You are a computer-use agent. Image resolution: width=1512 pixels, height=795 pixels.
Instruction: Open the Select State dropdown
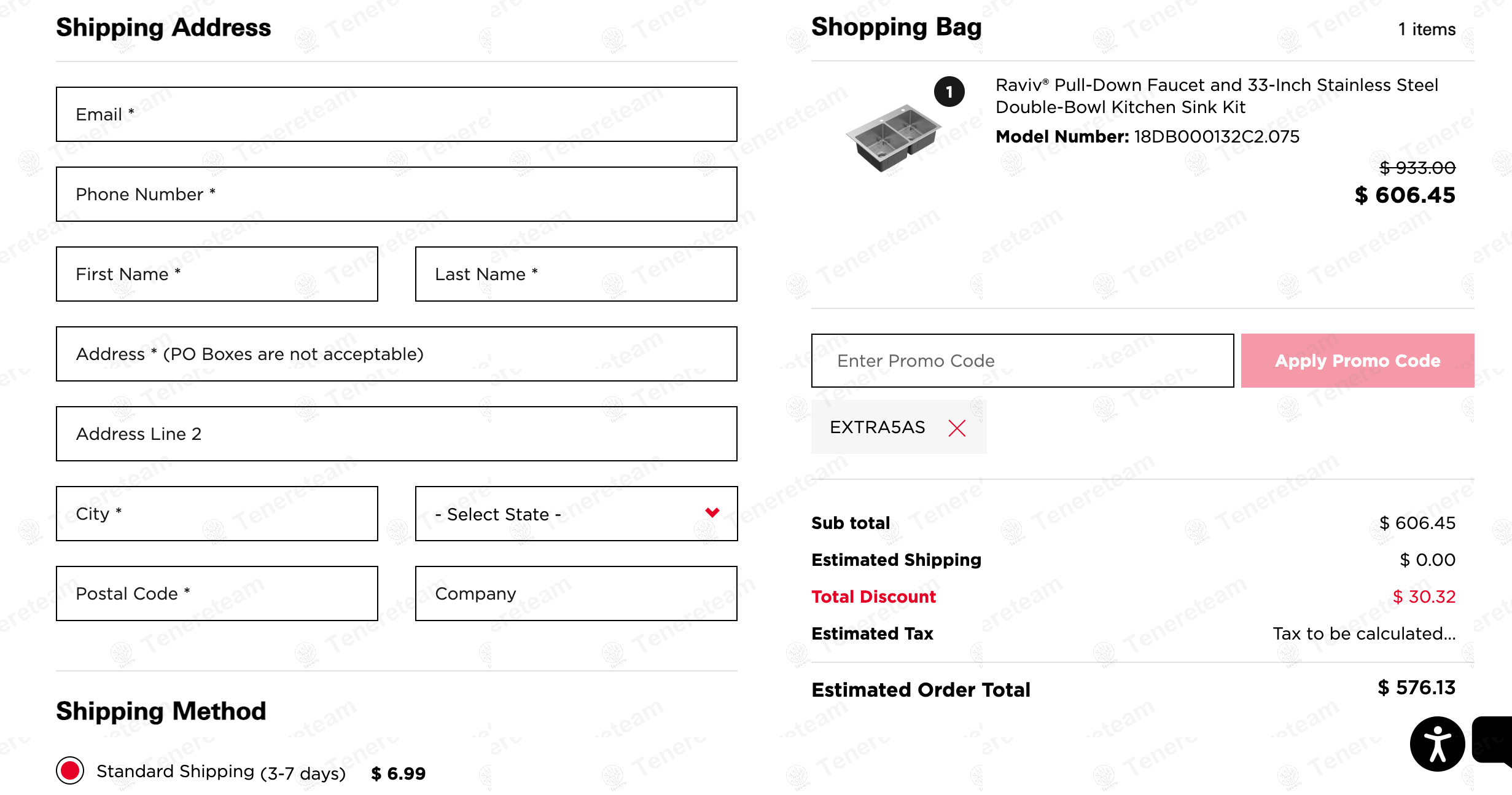coord(575,514)
